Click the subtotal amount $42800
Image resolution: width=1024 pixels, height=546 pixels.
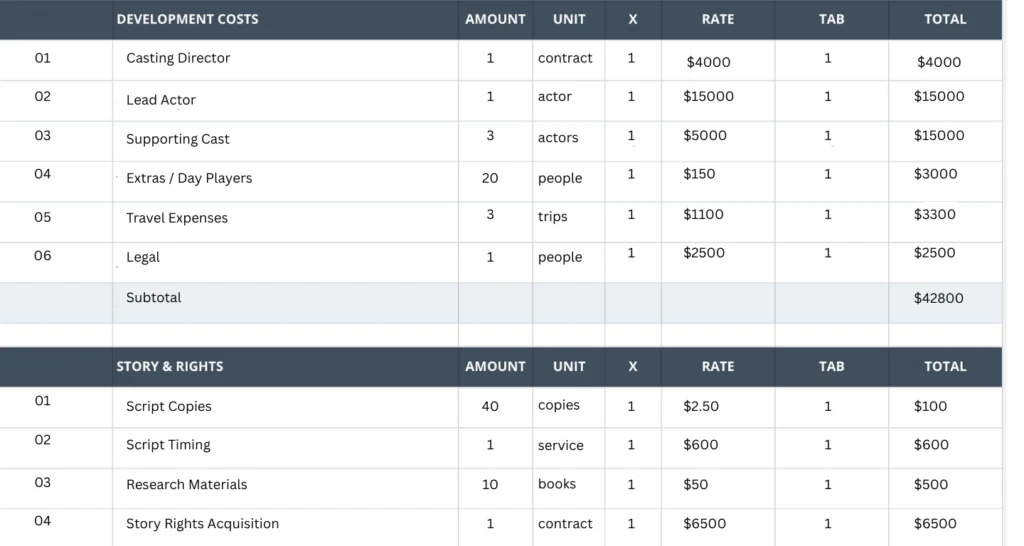click(x=938, y=298)
